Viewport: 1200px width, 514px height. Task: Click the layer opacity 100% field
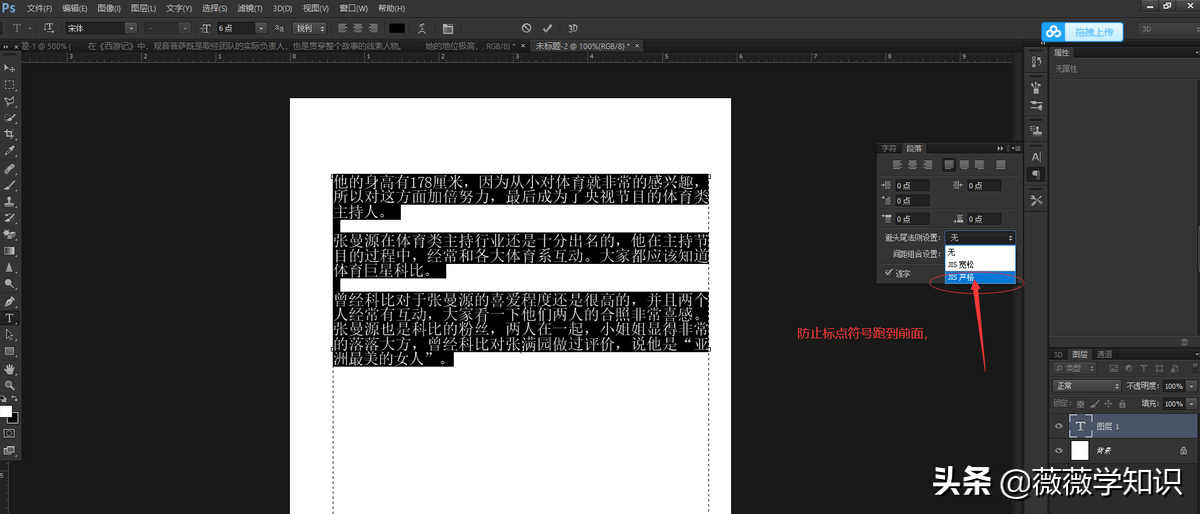pos(1174,386)
